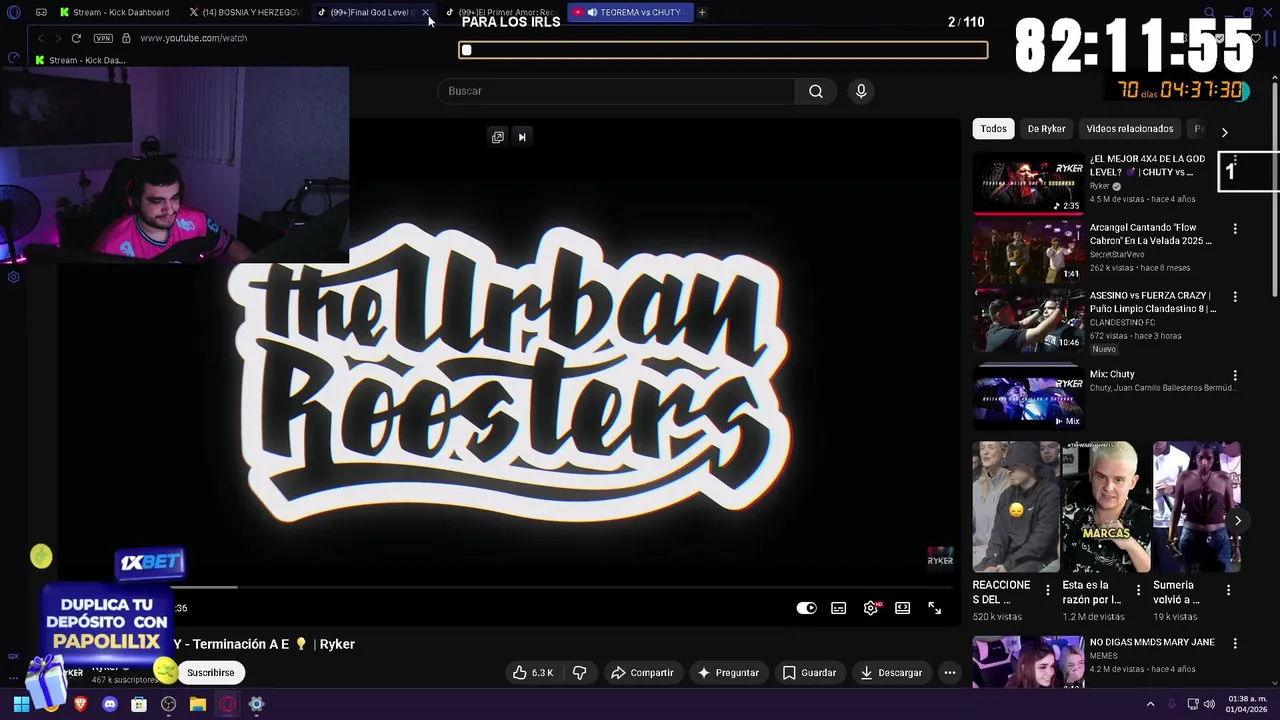Show more filter chips arrow
1280x720 pixels.
1224,132
